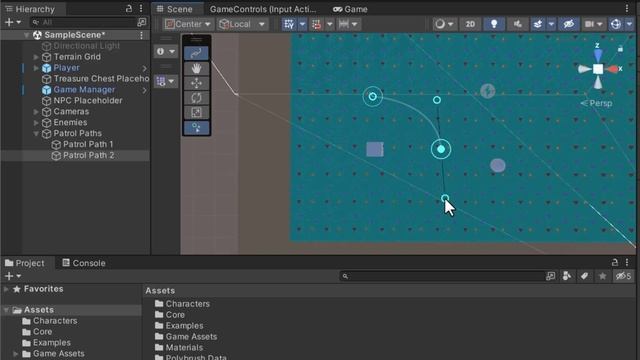Open the info overlay dropdown on Scene left

tap(166, 51)
